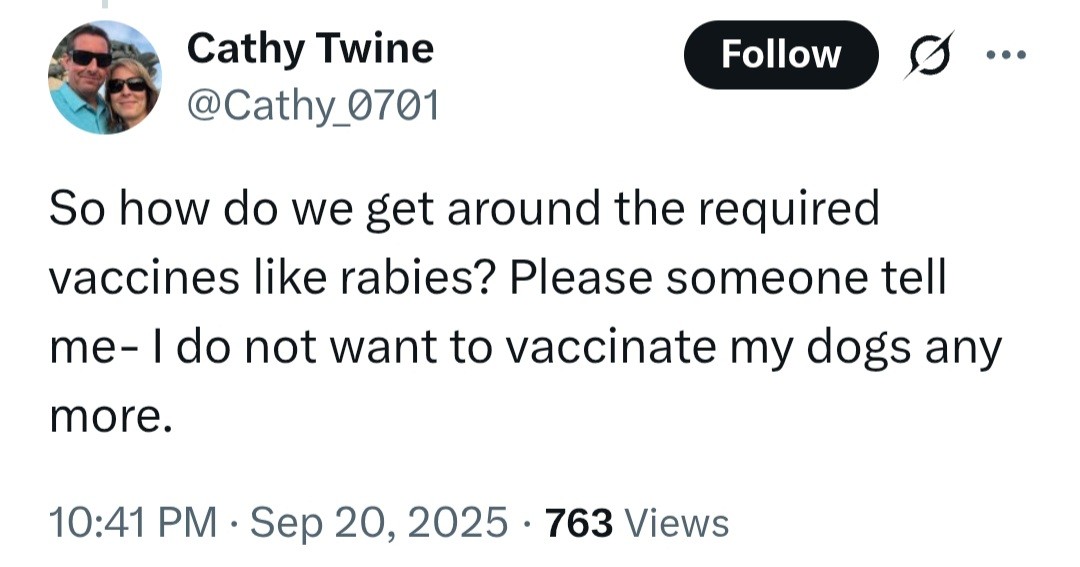
Task: Click the Views label
Action: (676, 521)
